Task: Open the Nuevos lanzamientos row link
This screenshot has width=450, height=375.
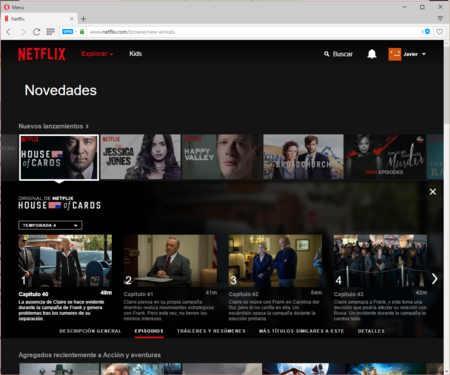Action: click(54, 126)
